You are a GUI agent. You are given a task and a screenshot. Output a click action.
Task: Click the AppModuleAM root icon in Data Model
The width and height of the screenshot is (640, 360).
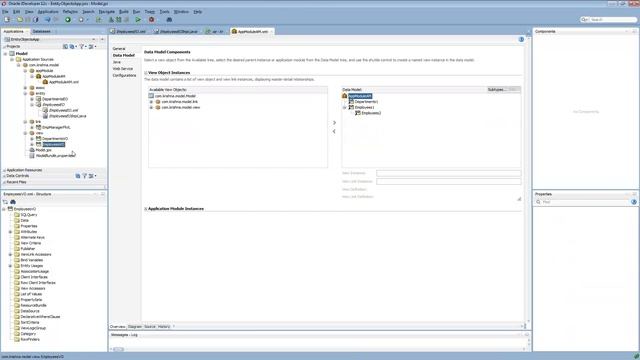tap(344, 96)
